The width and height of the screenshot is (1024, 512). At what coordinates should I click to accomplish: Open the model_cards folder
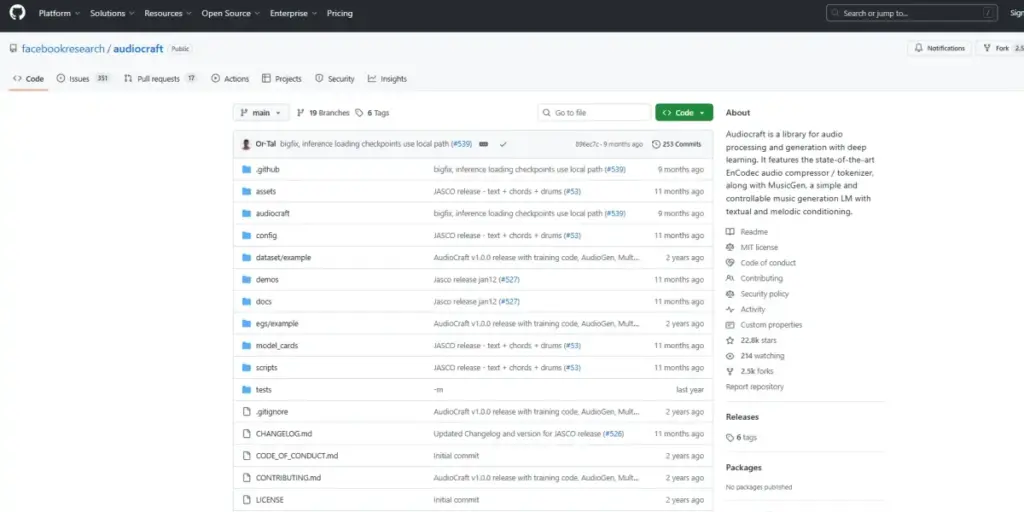click(277, 345)
